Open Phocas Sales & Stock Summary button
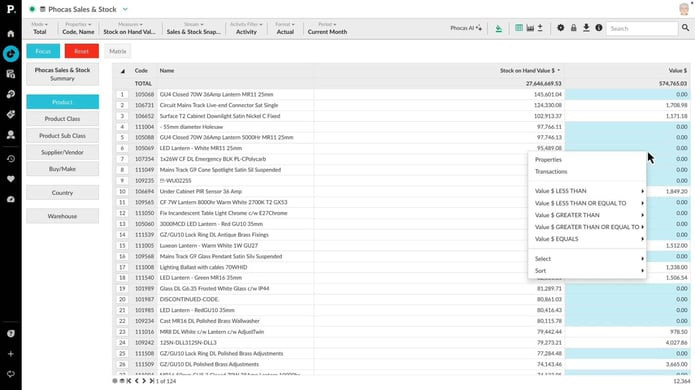The width and height of the screenshot is (695, 390). 62,74
